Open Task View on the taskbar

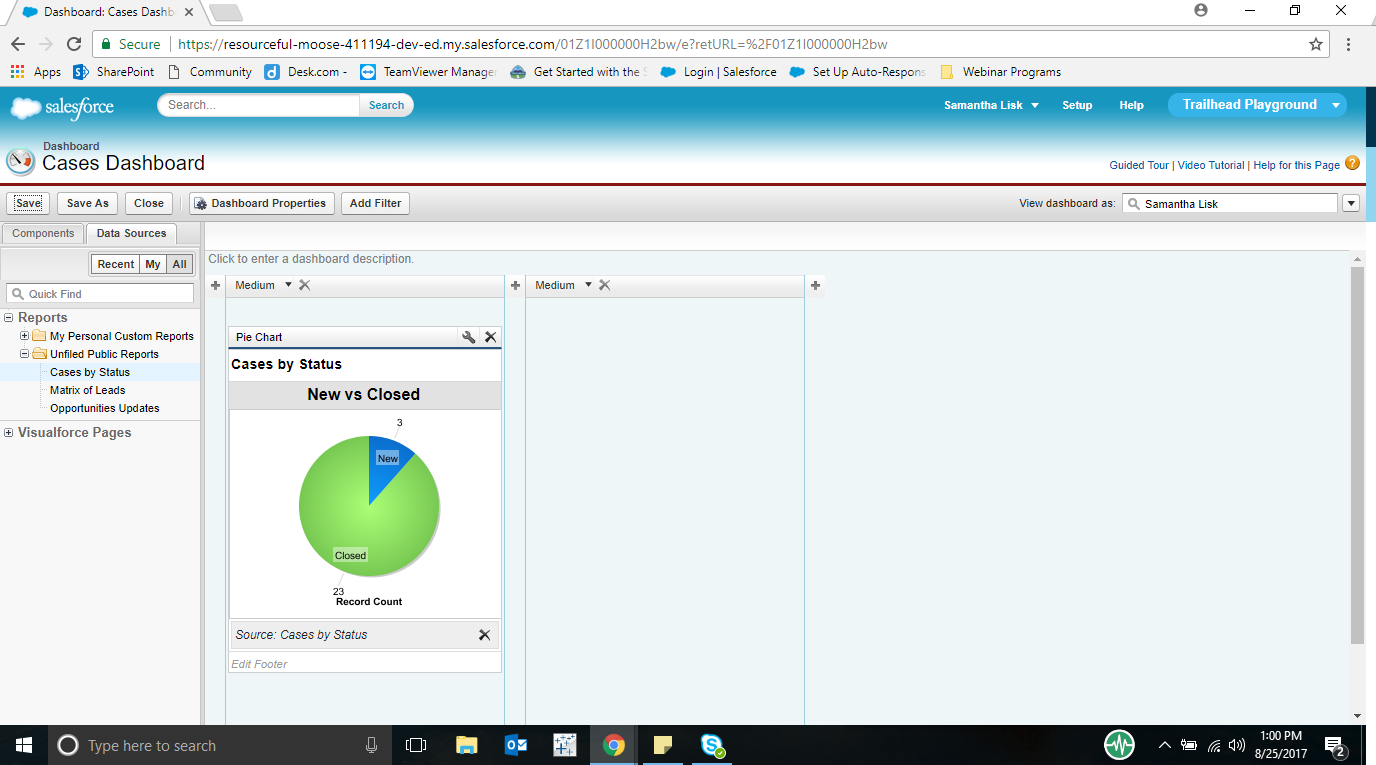[x=416, y=745]
